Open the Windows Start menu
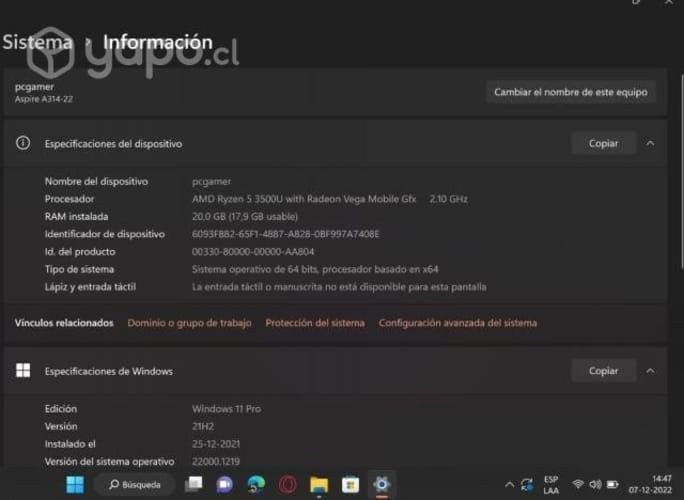The height and width of the screenshot is (500, 684). pyautogui.click(x=75, y=484)
